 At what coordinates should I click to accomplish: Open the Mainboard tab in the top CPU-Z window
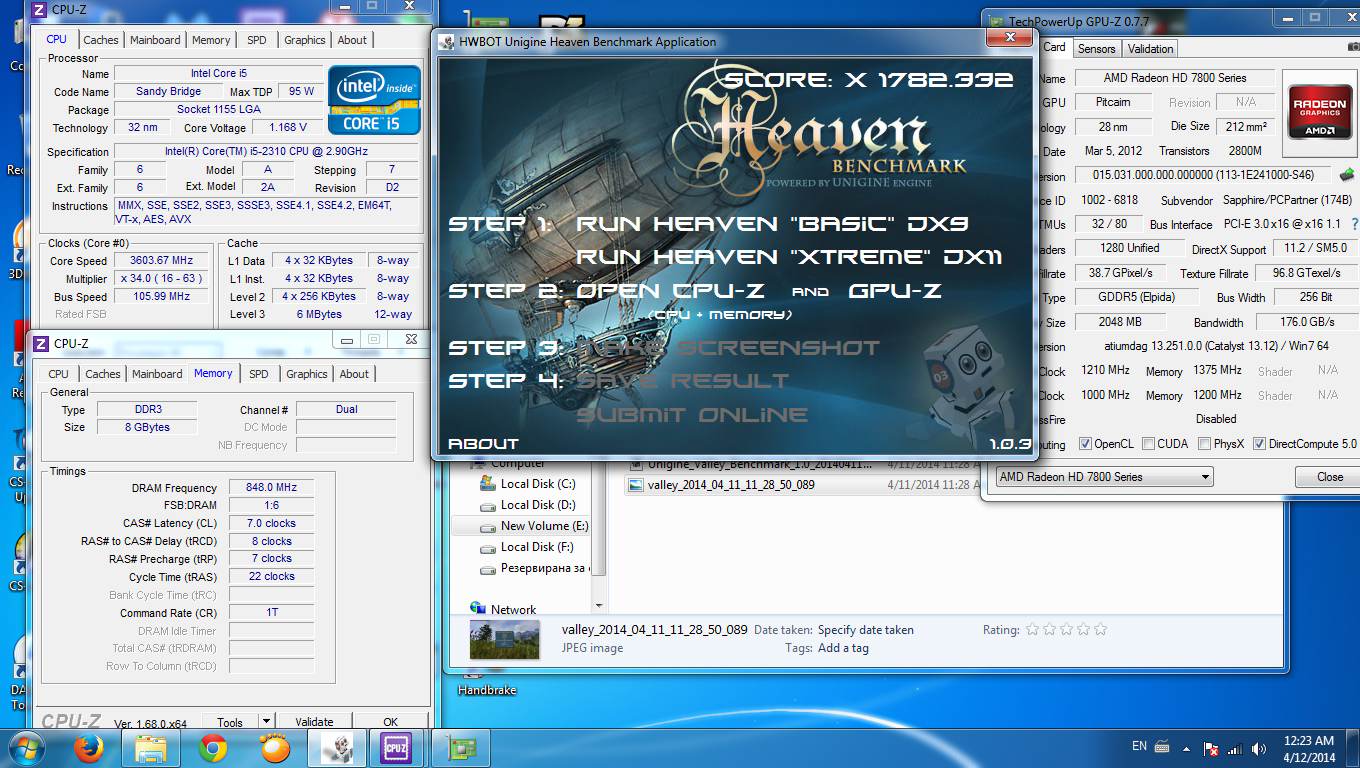click(x=155, y=40)
